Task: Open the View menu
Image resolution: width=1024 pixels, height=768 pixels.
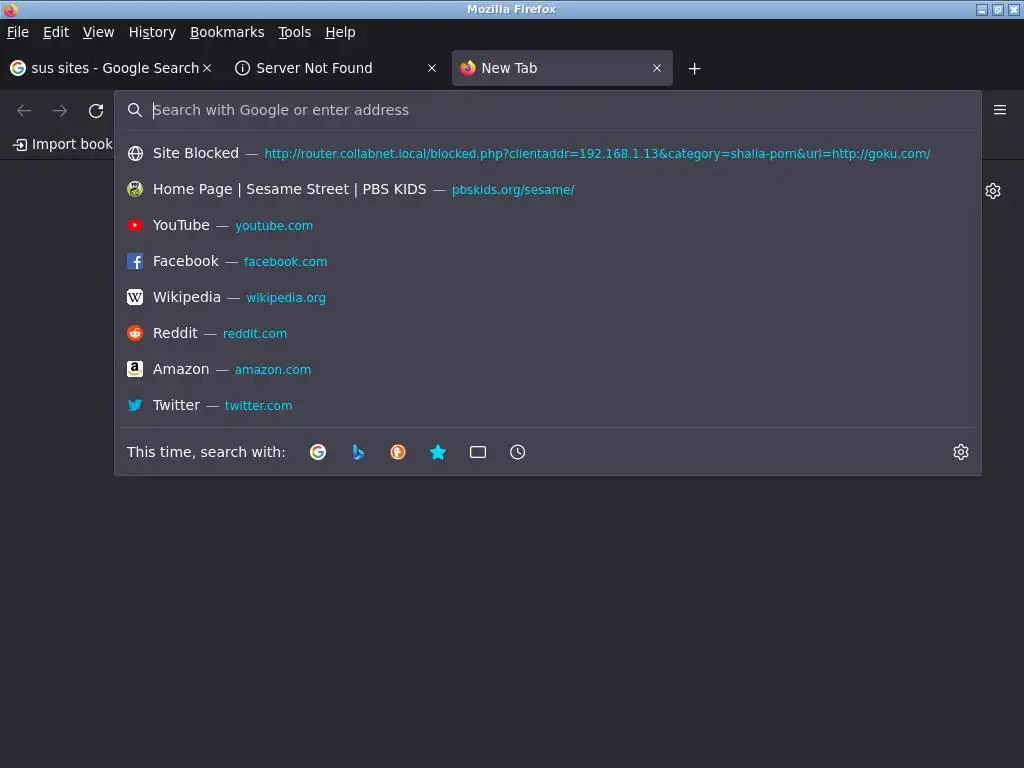Action: pyautogui.click(x=98, y=32)
